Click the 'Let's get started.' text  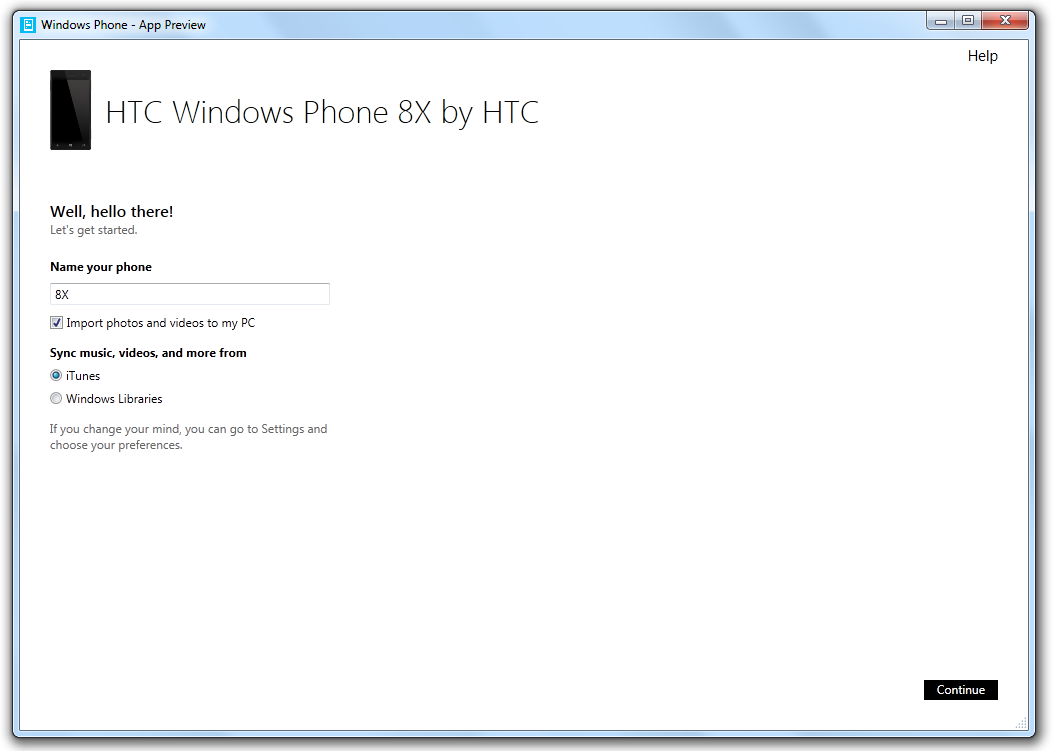coord(93,230)
